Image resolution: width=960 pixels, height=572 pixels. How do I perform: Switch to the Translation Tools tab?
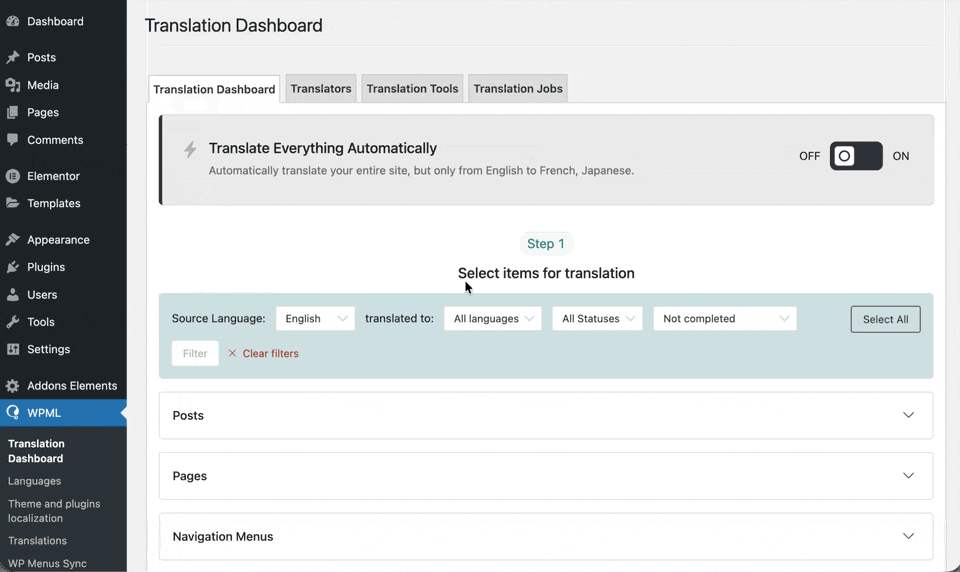(412, 89)
